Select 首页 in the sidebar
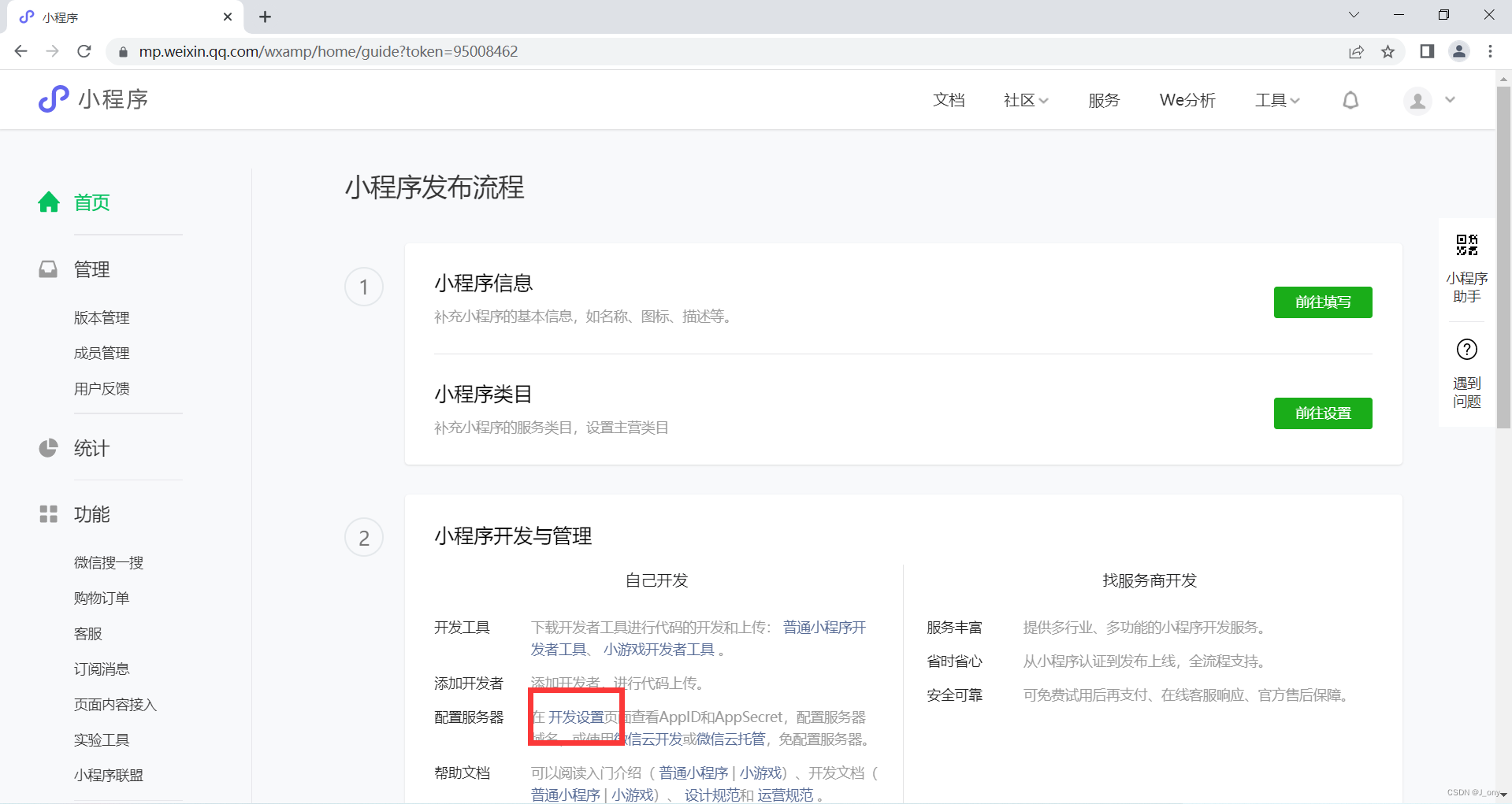The width and height of the screenshot is (1512, 804). coord(91,202)
